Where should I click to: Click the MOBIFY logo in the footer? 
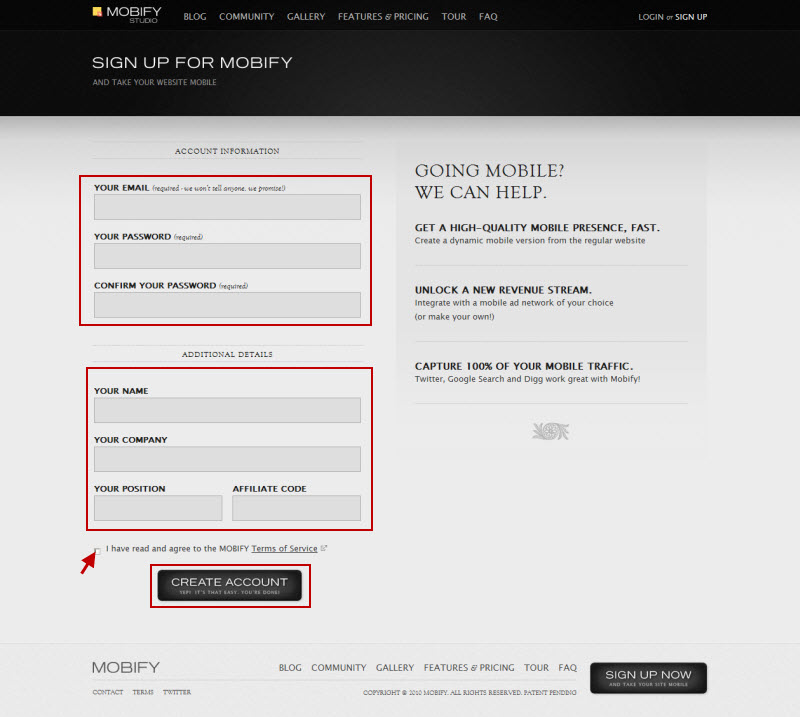click(x=126, y=667)
